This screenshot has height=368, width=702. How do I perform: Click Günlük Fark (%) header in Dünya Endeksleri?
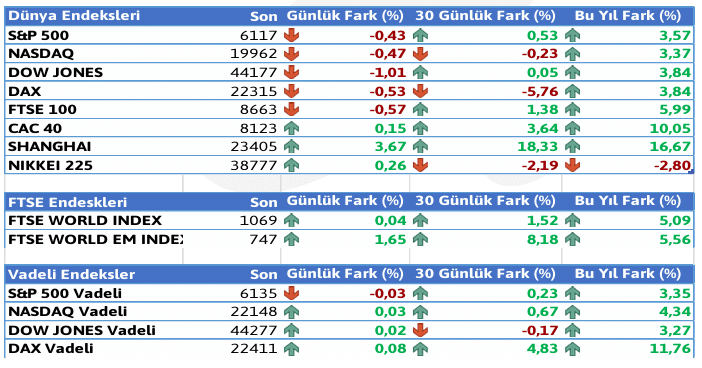click(345, 16)
